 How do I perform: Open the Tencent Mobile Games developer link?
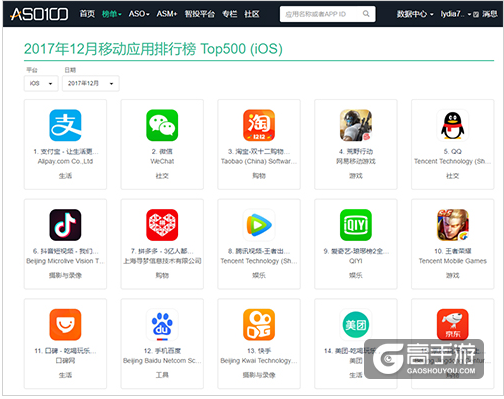pyautogui.click(x=453, y=261)
